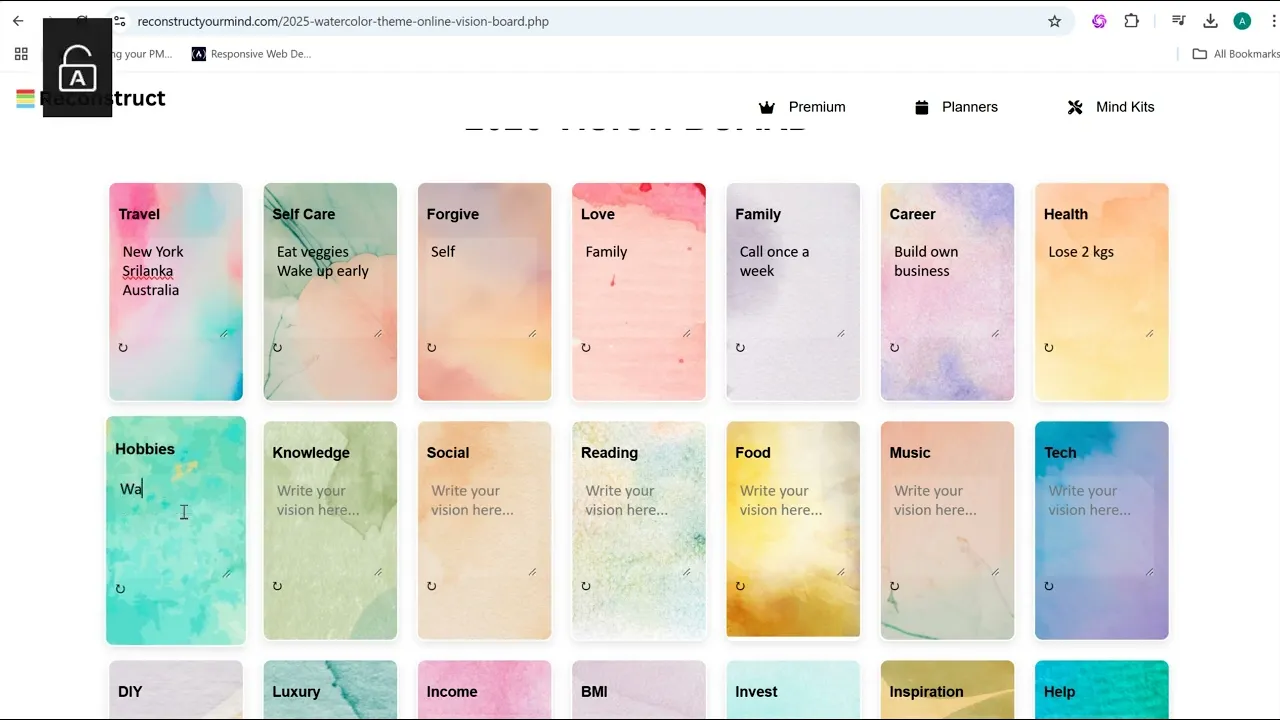Click the calendar icon beside Planners
The width and height of the screenshot is (1280, 720).
922,107
